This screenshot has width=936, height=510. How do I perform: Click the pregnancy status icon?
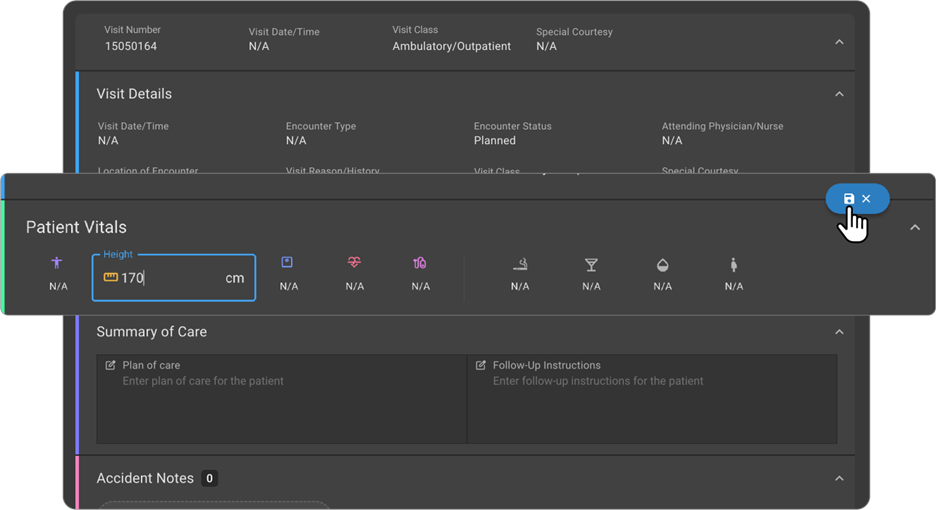click(734, 264)
